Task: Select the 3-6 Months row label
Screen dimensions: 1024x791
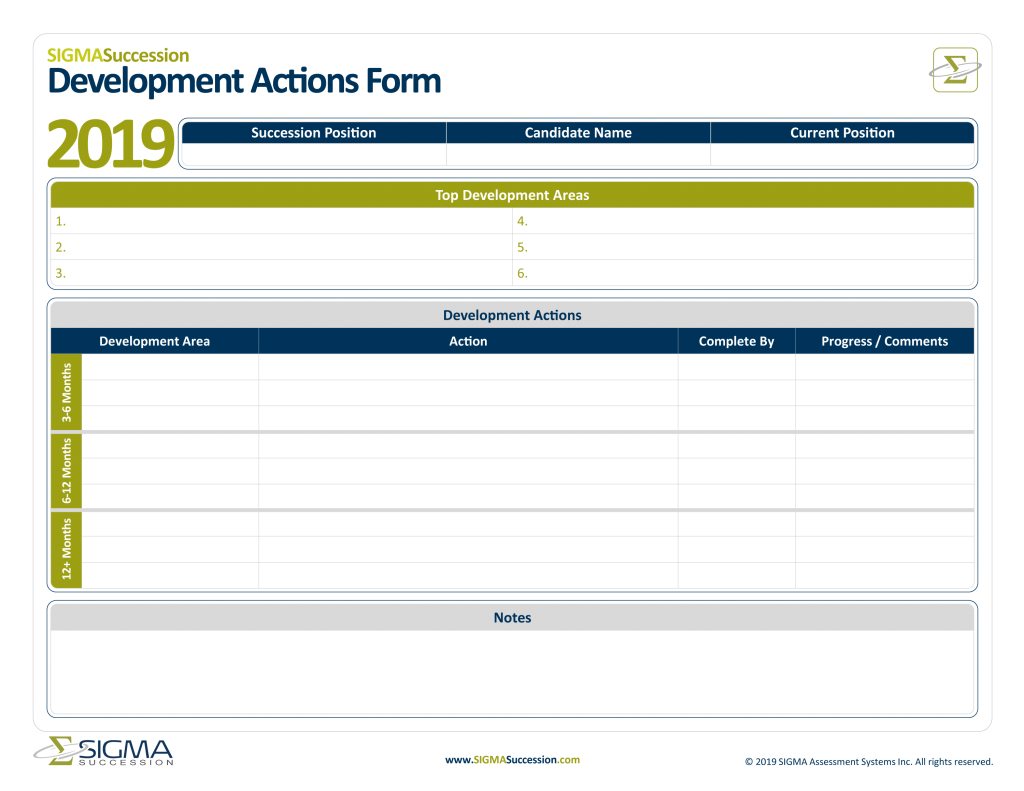Action: [67, 393]
